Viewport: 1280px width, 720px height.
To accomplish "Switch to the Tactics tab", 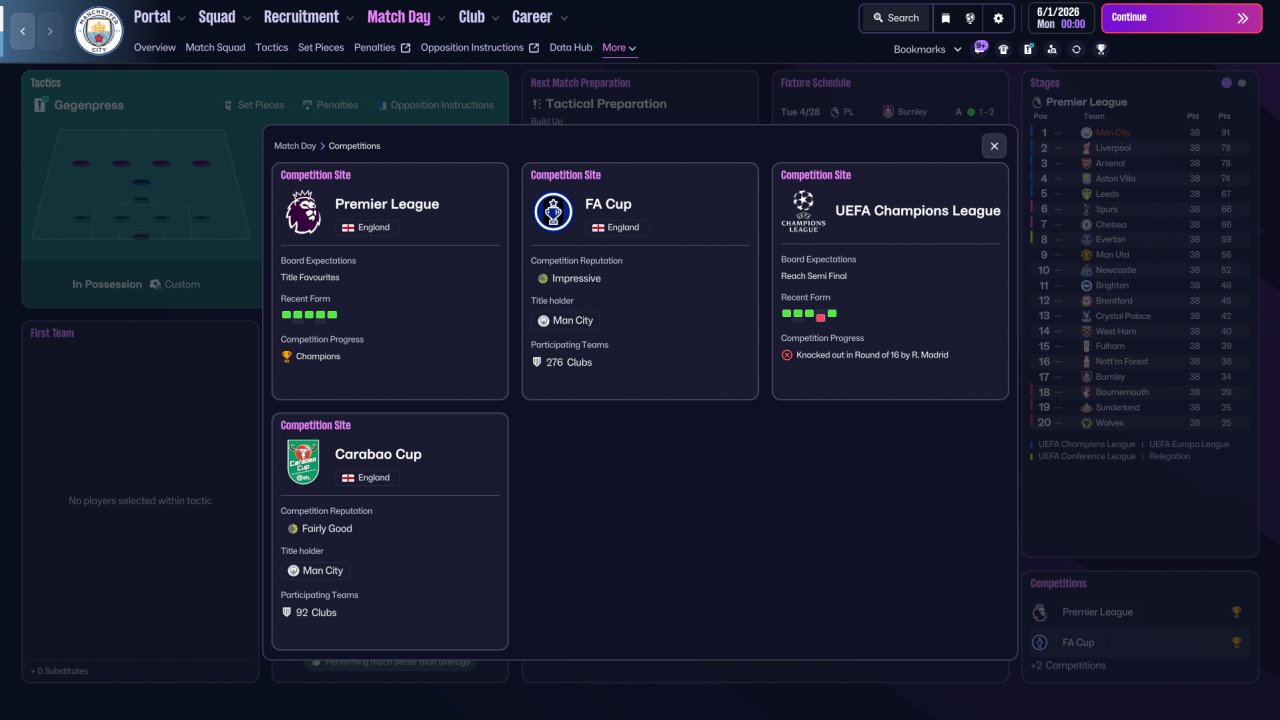I will click(x=272, y=47).
